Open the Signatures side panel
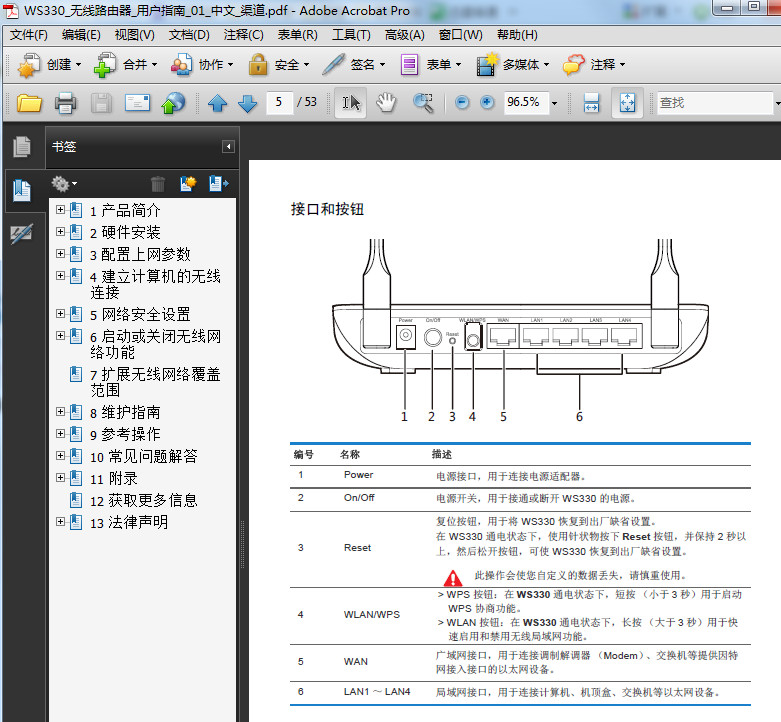The image size is (781, 722). click(x=21, y=234)
